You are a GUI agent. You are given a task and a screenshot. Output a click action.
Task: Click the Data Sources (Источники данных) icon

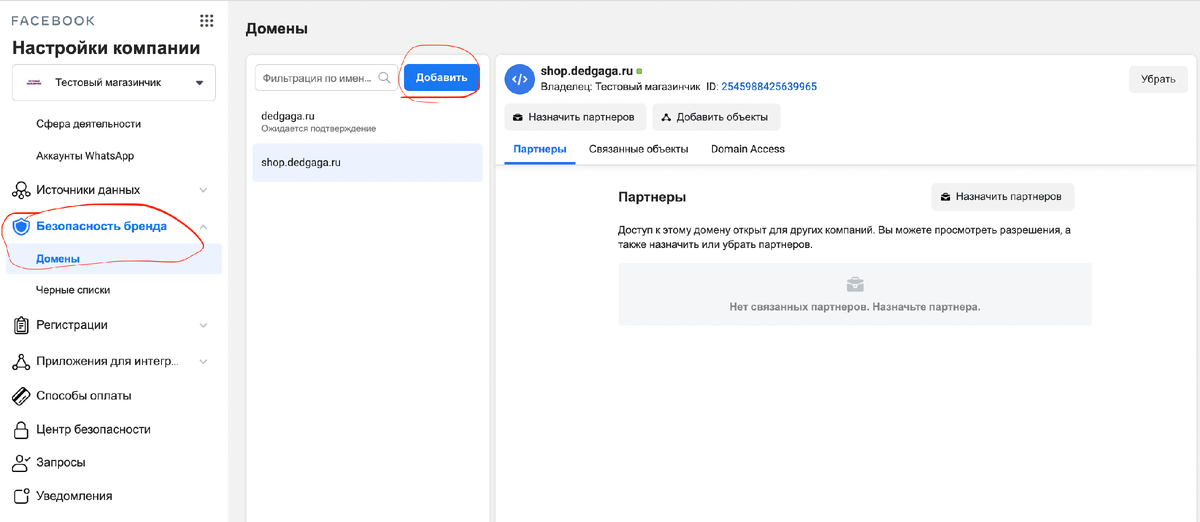click(x=20, y=190)
